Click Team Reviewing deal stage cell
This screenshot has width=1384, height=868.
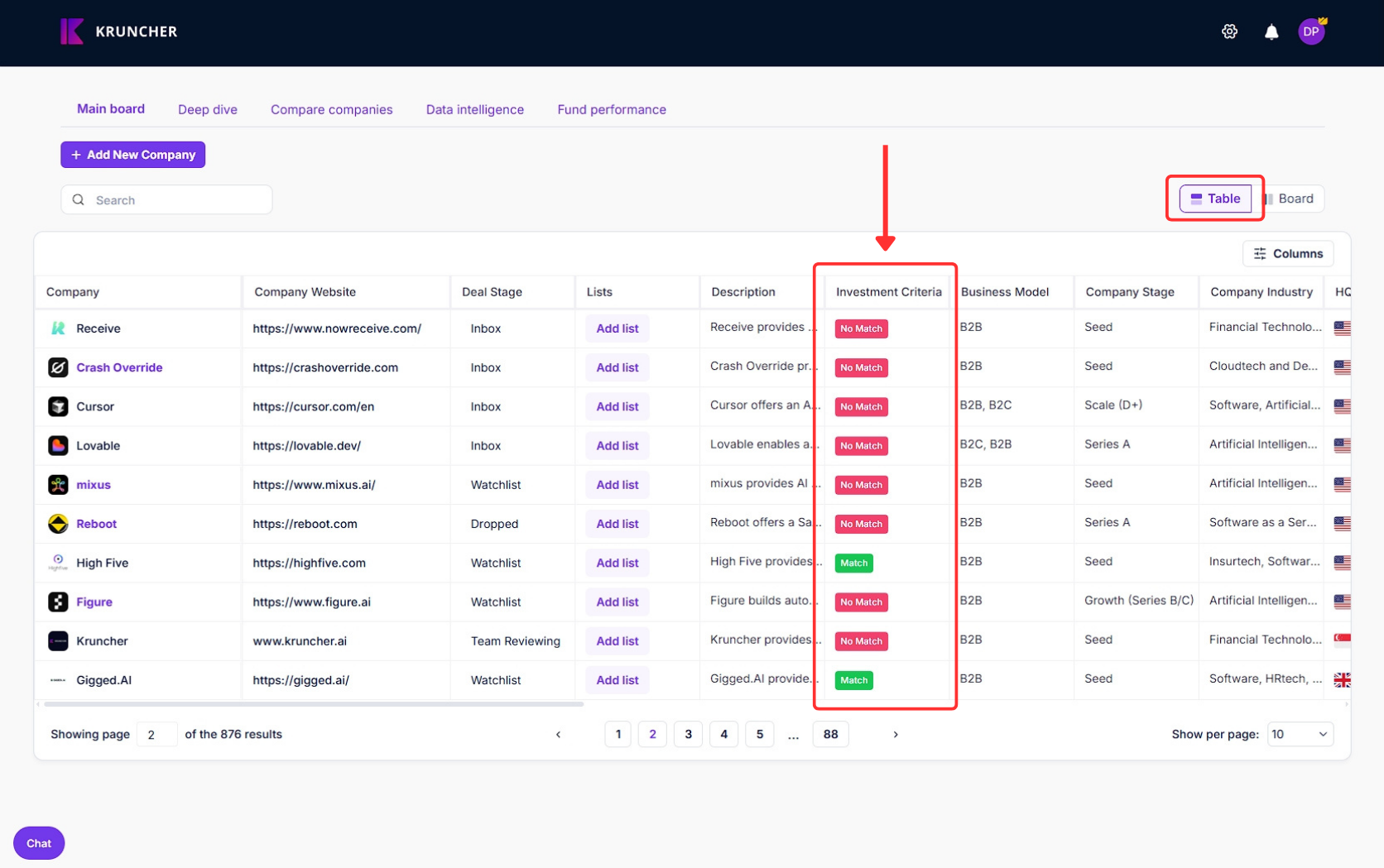[515, 641]
